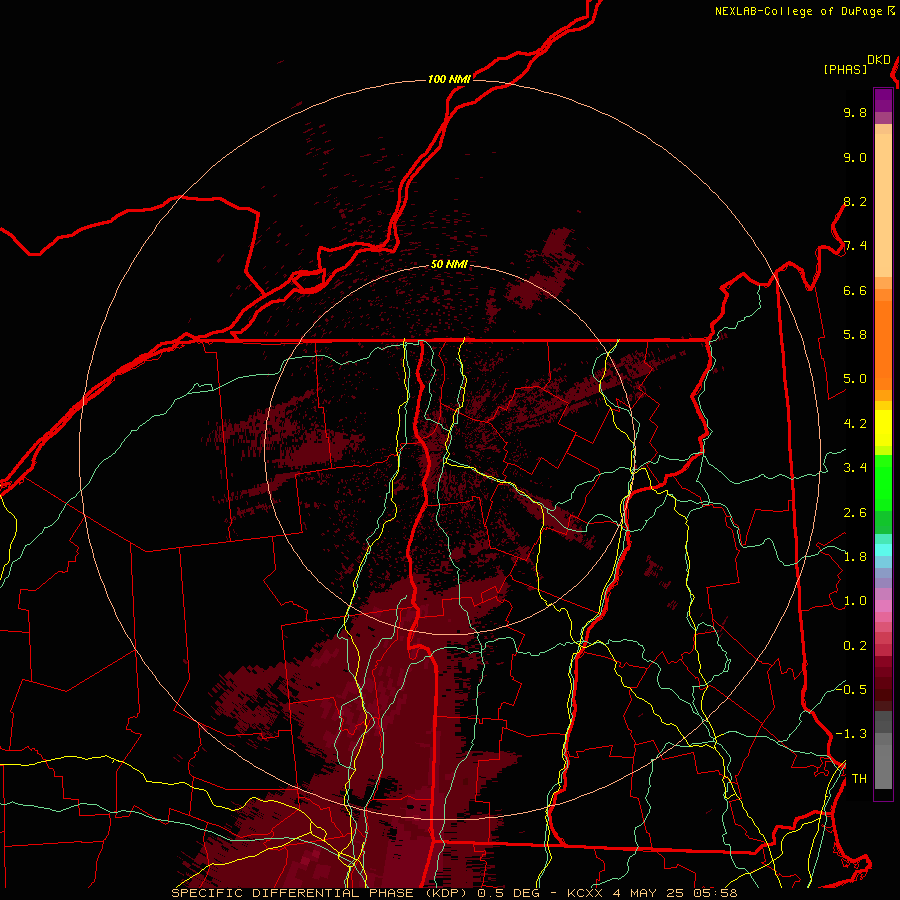900x900 pixels.
Task: Click the DKD label above the color bar
Action: (x=879, y=60)
